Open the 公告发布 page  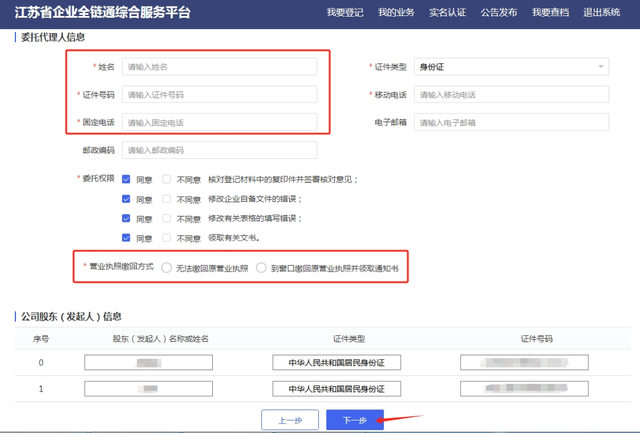click(498, 13)
